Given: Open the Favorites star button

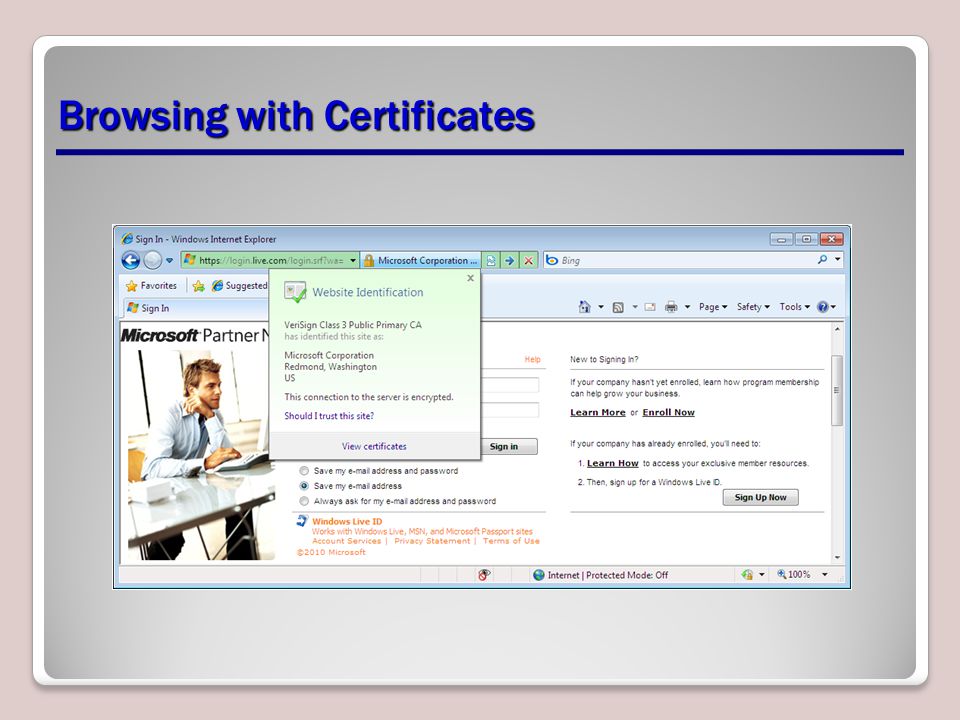Looking at the screenshot, I should coord(151,285).
